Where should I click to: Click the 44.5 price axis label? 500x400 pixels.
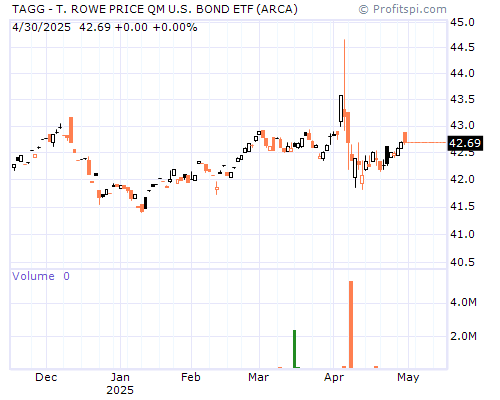[x=462, y=48]
